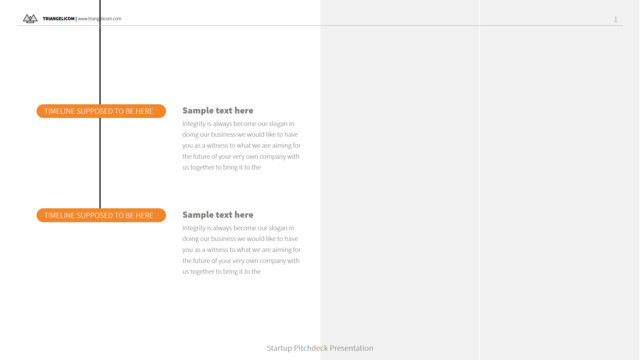
Task: Click the 'Startup Pitchdeck Presentation' footer text
Action: click(x=320, y=348)
